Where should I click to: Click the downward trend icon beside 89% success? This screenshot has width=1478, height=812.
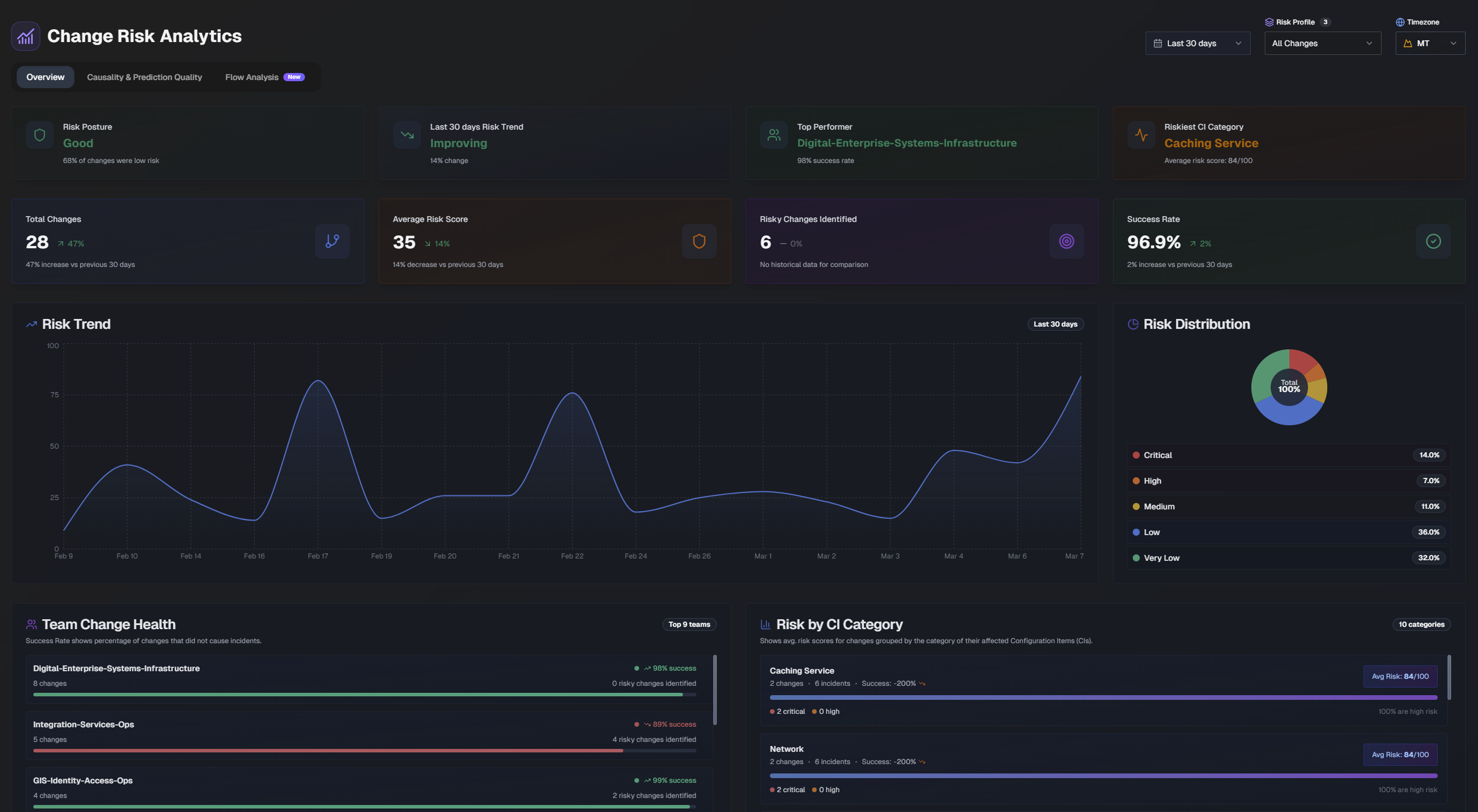[x=647, y=724]
